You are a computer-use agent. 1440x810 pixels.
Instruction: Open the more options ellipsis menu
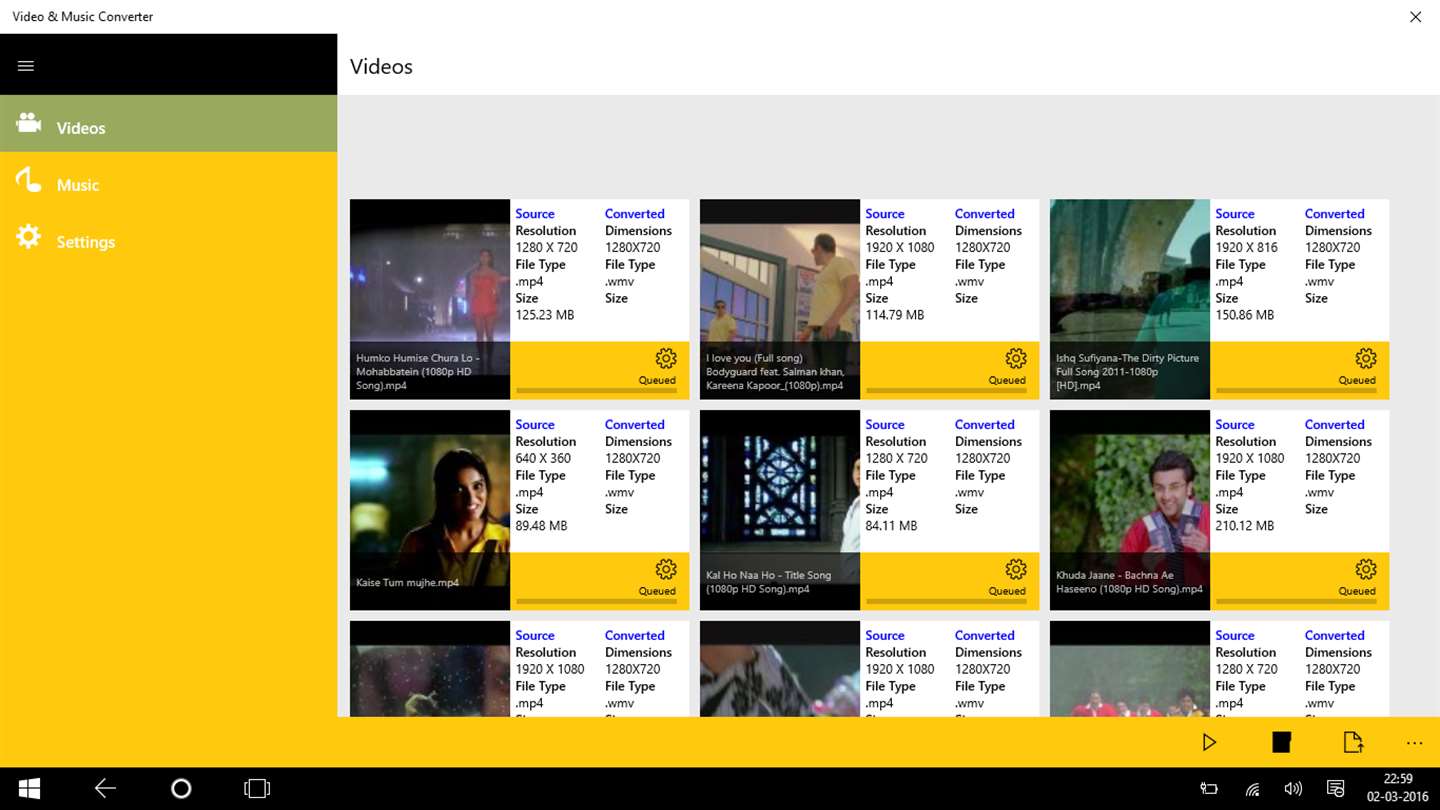click(x=1414, y=743)
